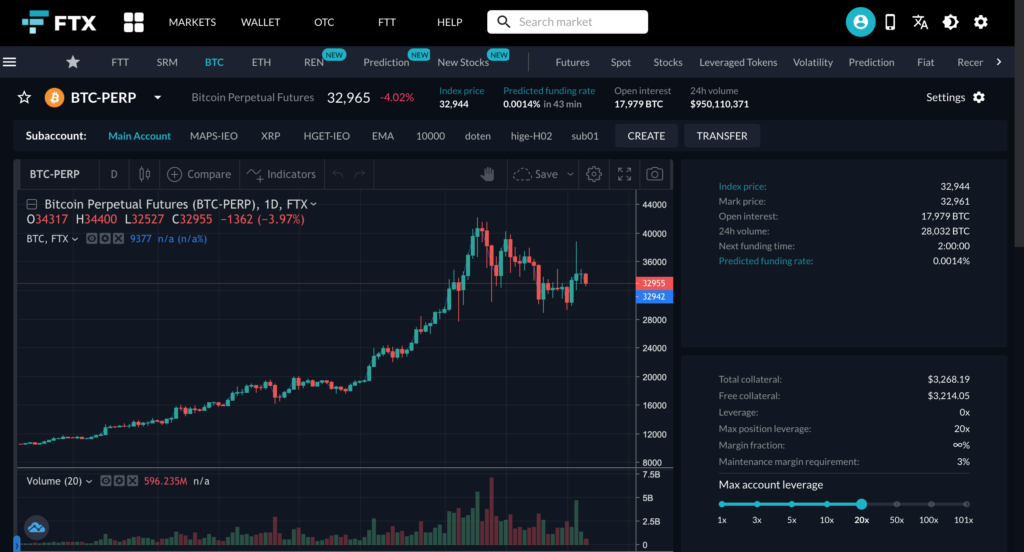Set leverage slider to 1x mark
The height and width of the screenshot is (552, 1024).
pos(722,504)
